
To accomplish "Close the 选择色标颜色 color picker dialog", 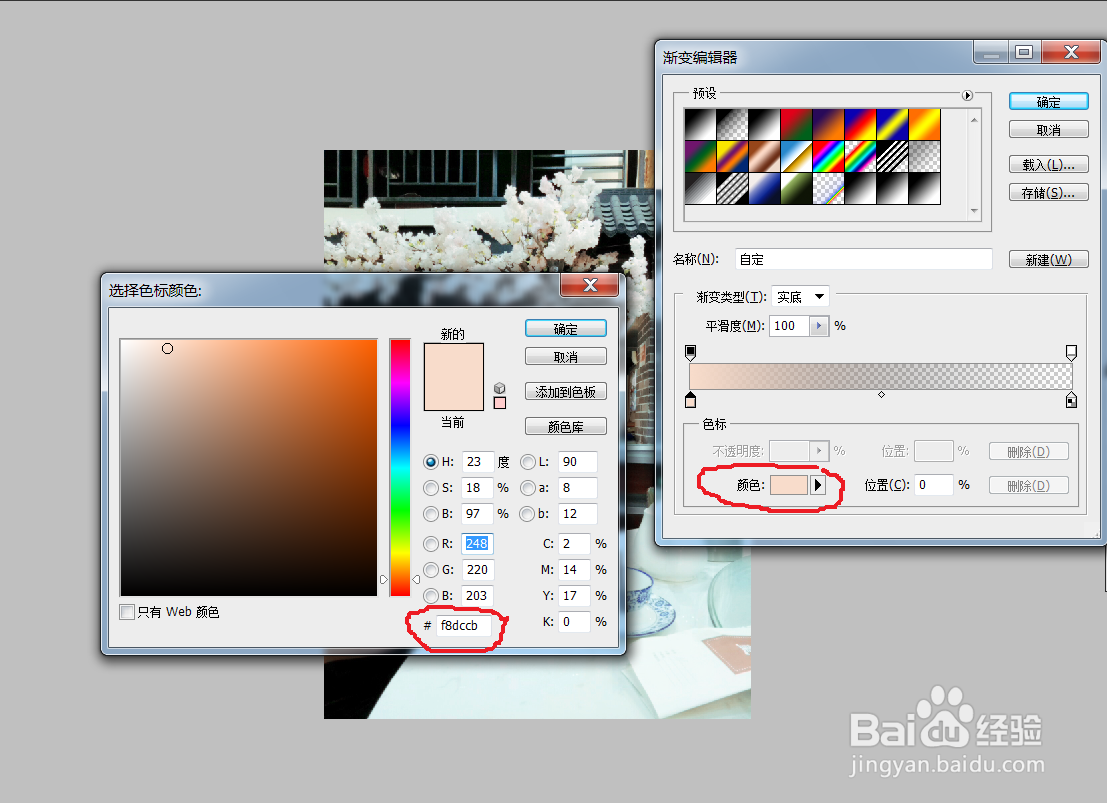I will pos(590,285).
